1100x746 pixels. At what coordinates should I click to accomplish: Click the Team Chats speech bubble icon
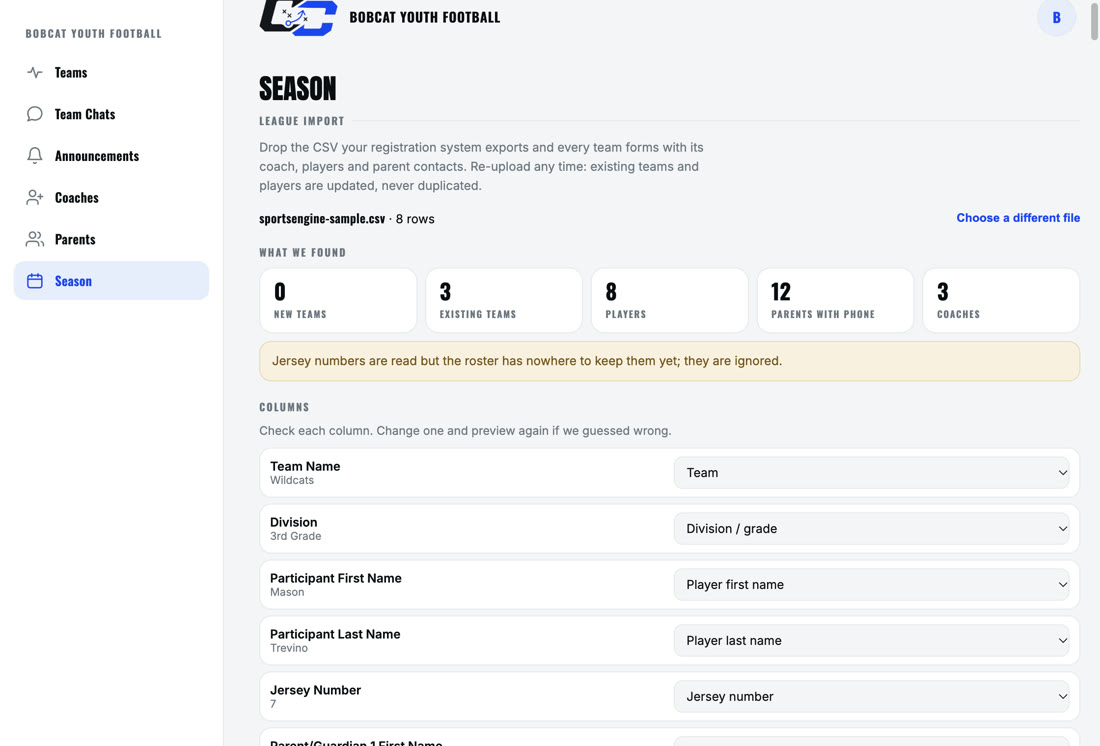34,114
